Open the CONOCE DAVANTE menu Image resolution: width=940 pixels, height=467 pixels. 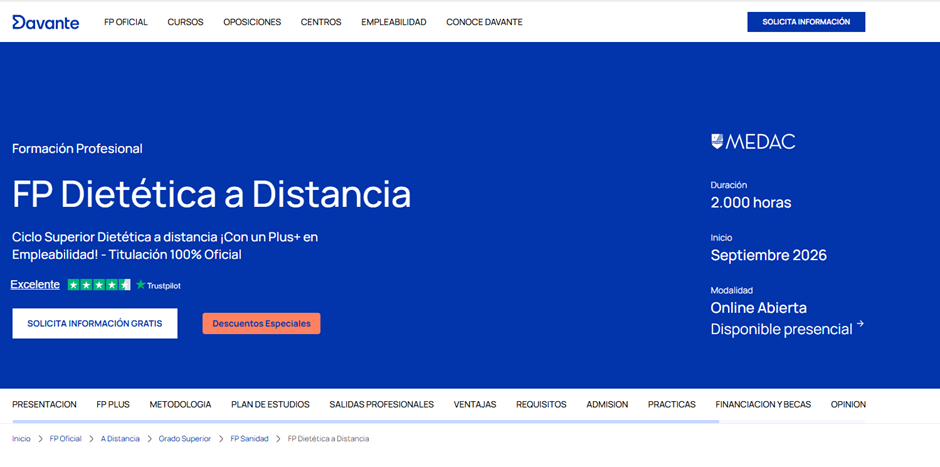[484, 22]
